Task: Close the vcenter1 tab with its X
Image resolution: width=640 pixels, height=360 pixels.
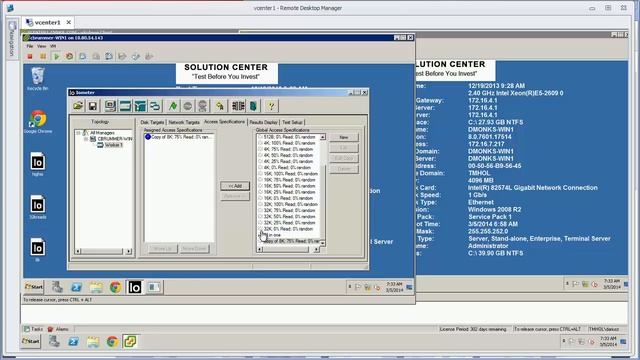Action: [x=69, y=22]
